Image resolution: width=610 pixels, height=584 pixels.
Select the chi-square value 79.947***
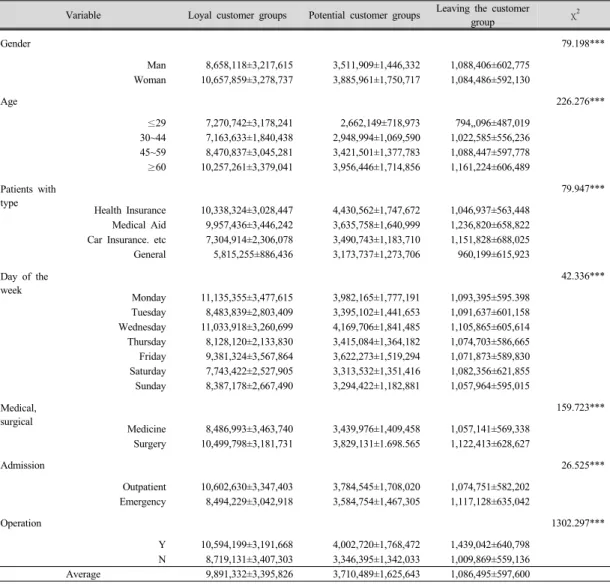(582, 189)
